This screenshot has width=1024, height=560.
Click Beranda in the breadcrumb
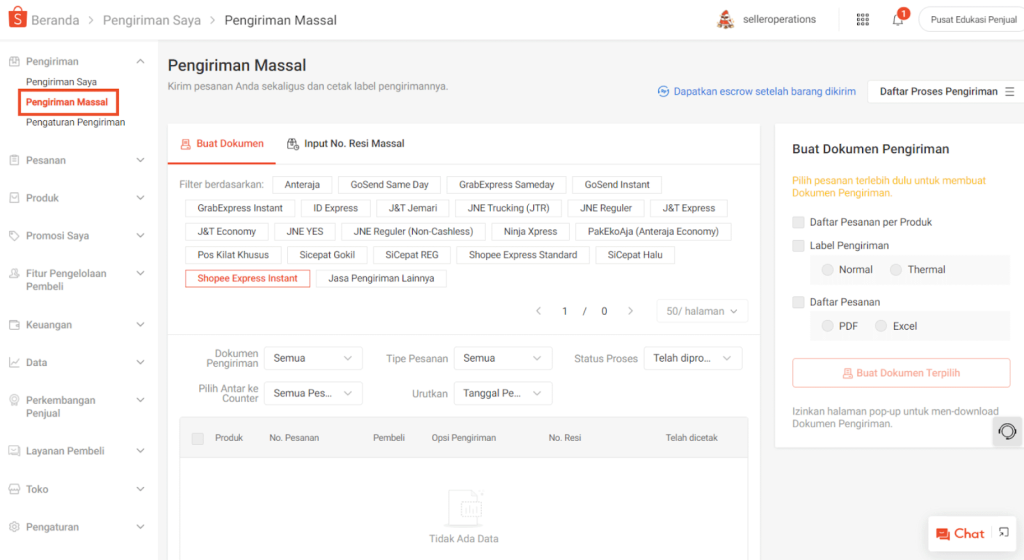click(55, 20)
